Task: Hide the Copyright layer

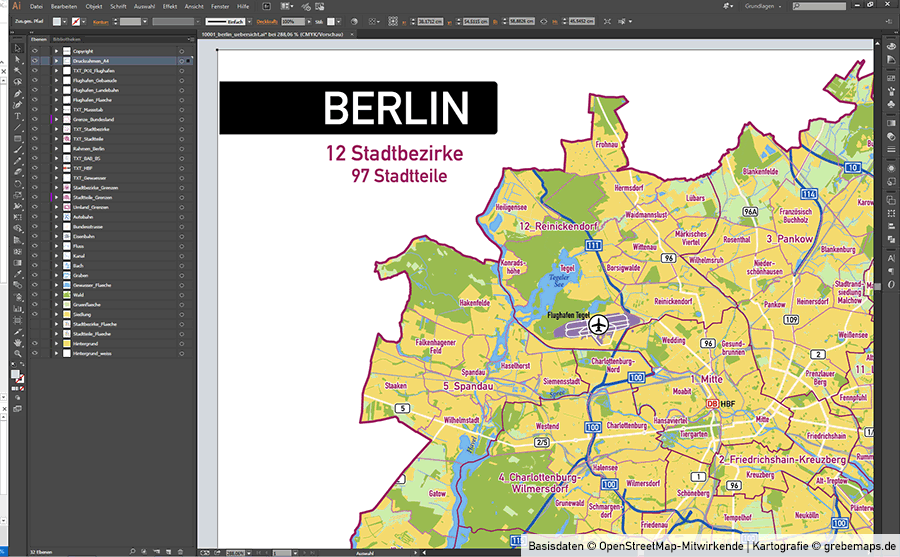Action: click(x=34, y=51)
